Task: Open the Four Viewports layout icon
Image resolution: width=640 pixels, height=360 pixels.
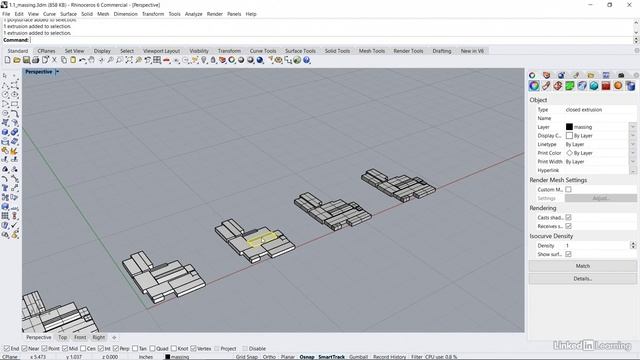Action: 157,60
